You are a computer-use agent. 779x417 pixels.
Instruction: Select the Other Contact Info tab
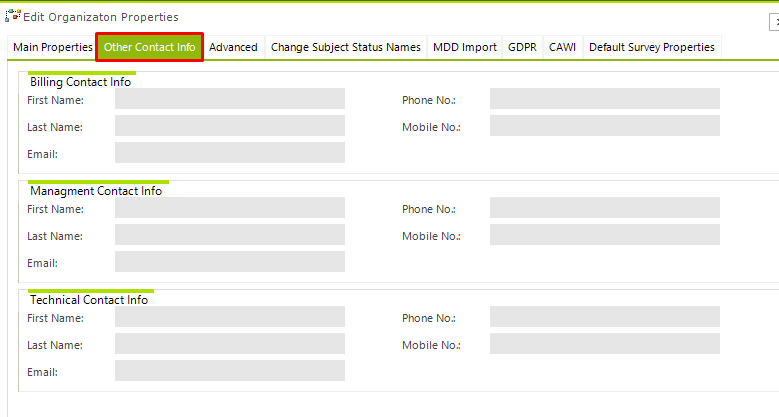(x=150, y=47)
